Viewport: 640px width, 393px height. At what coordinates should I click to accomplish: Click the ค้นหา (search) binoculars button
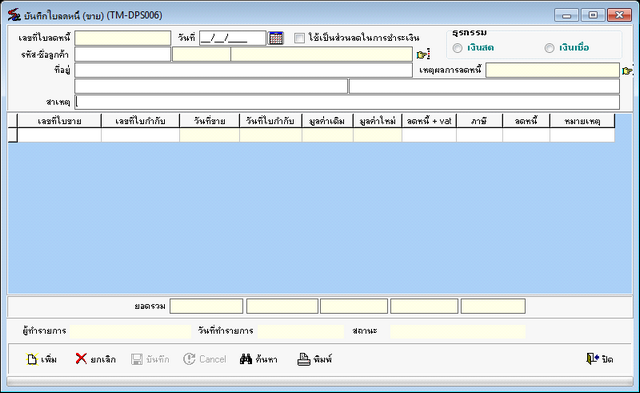[258, 359]
